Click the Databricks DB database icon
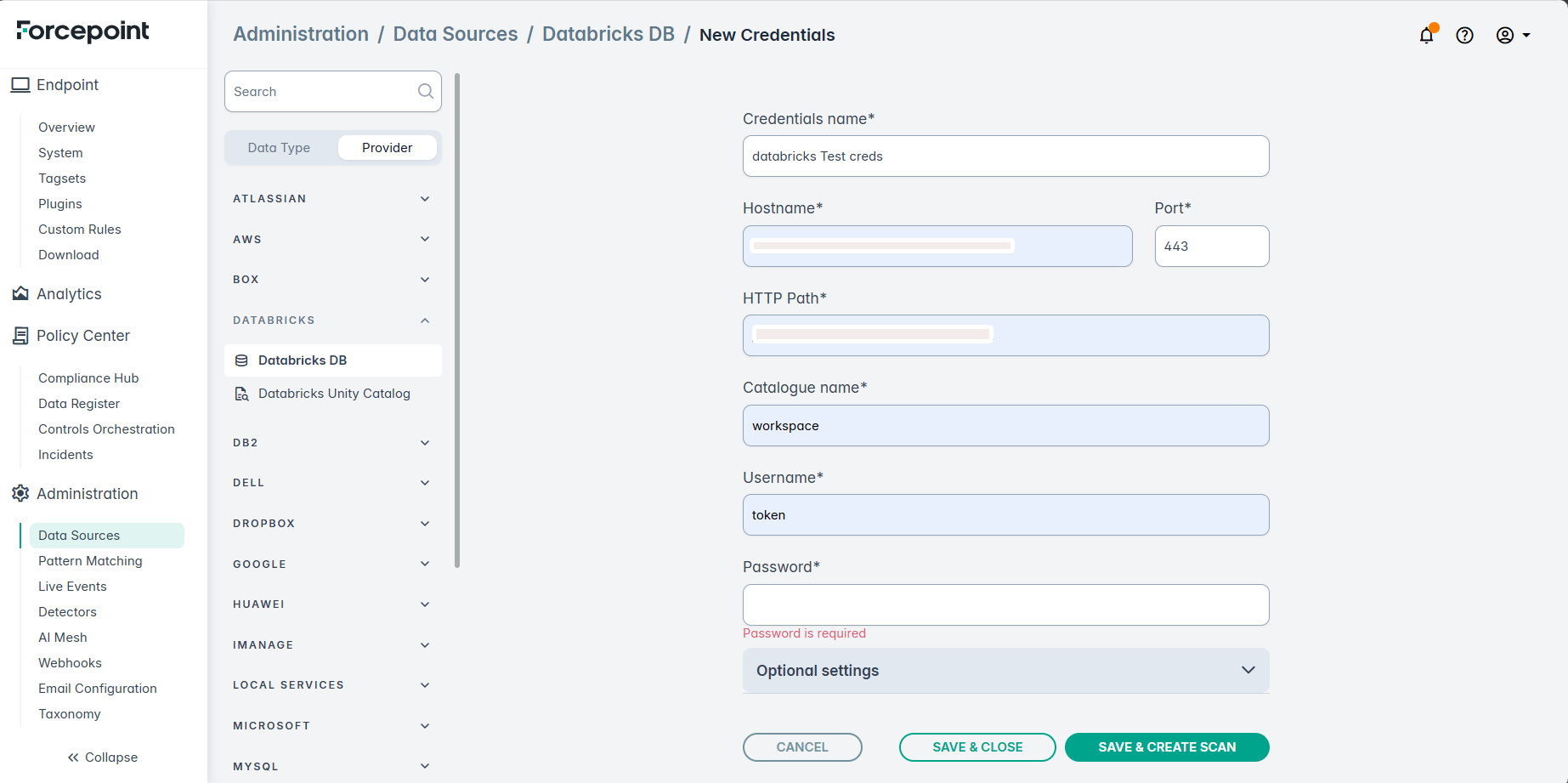 (241, 360)
